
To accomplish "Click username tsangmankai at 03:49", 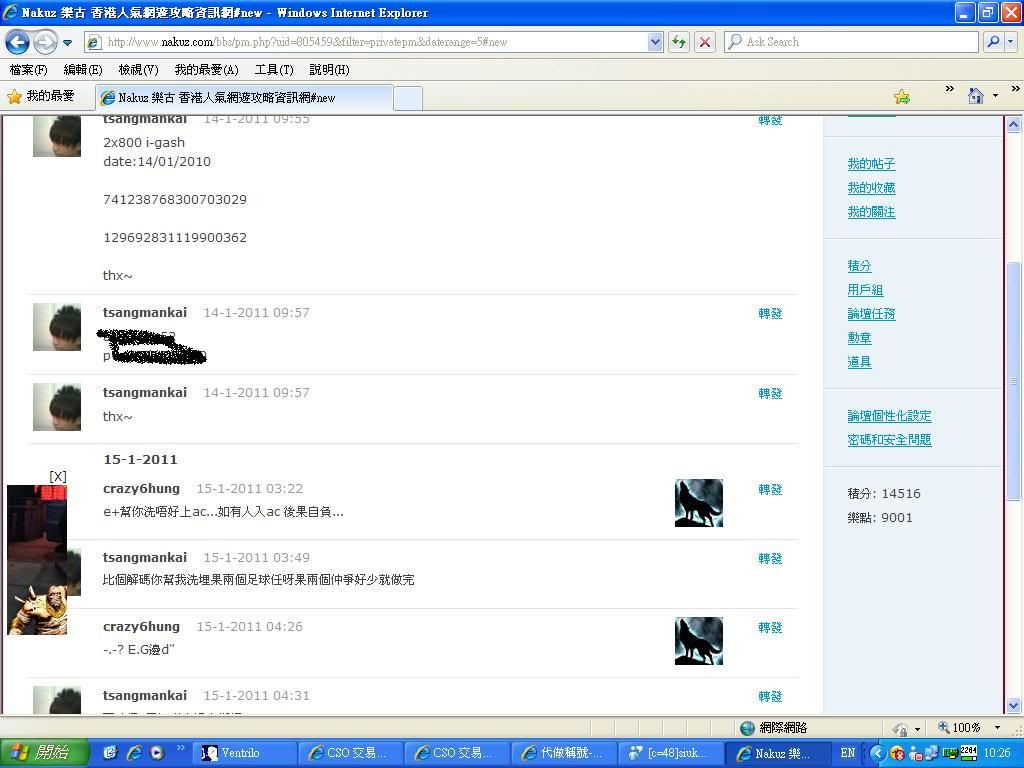I will (145, 558).
